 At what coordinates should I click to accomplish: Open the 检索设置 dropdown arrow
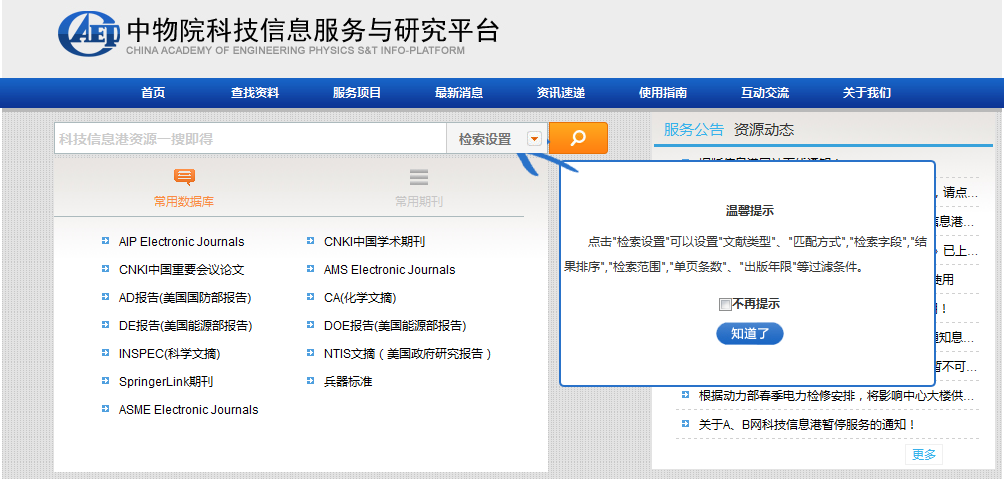tap(535, 138)
